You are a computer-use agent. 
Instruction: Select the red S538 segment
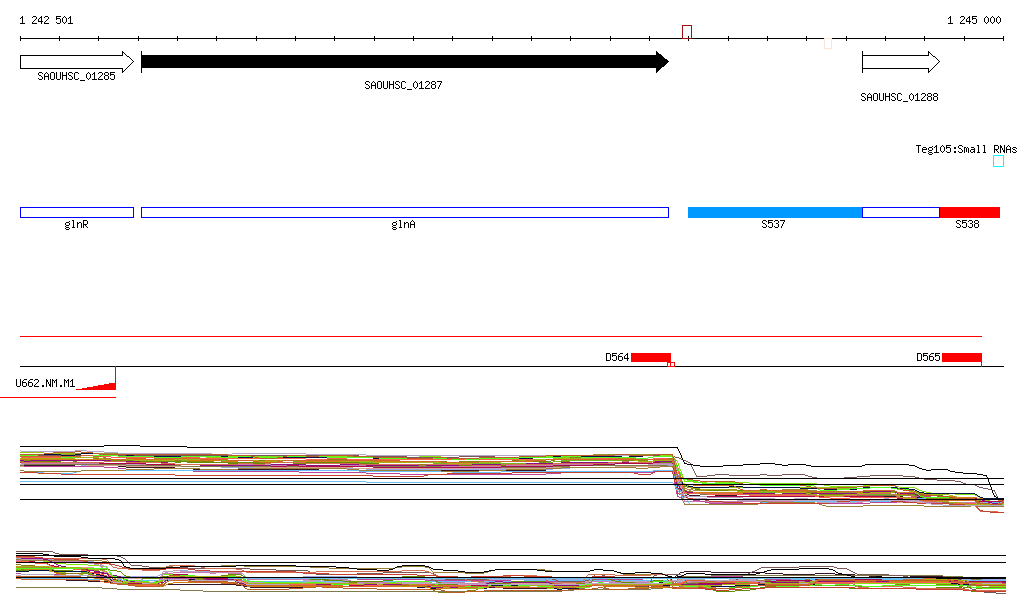coord(969,212)
